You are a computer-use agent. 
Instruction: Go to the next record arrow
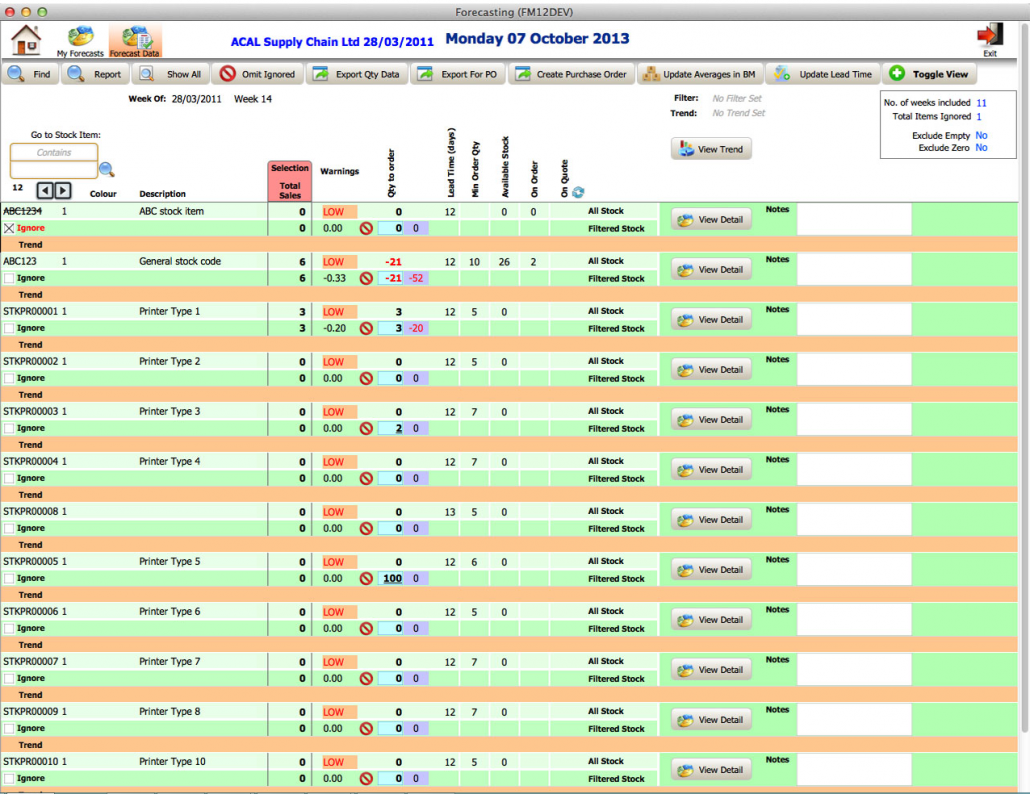coord(63,190)
